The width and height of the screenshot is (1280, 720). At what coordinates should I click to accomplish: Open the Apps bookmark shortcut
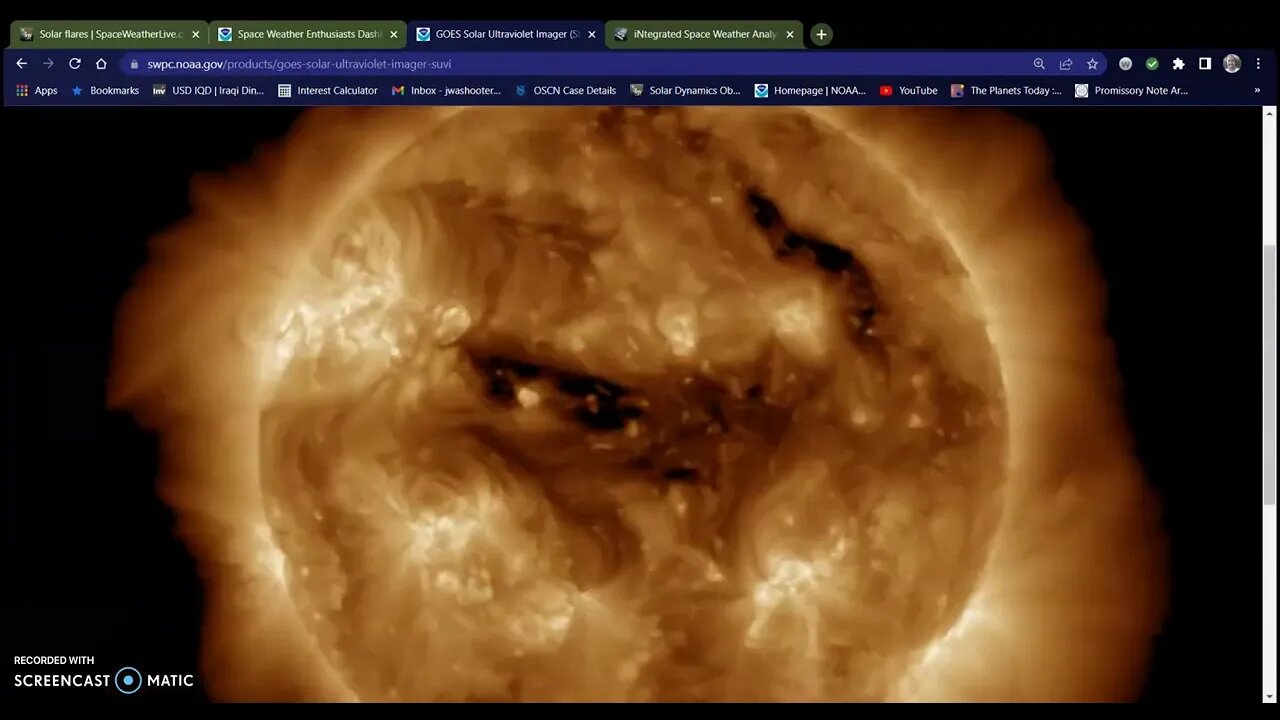pyautogui.click(x=36, y=90)
